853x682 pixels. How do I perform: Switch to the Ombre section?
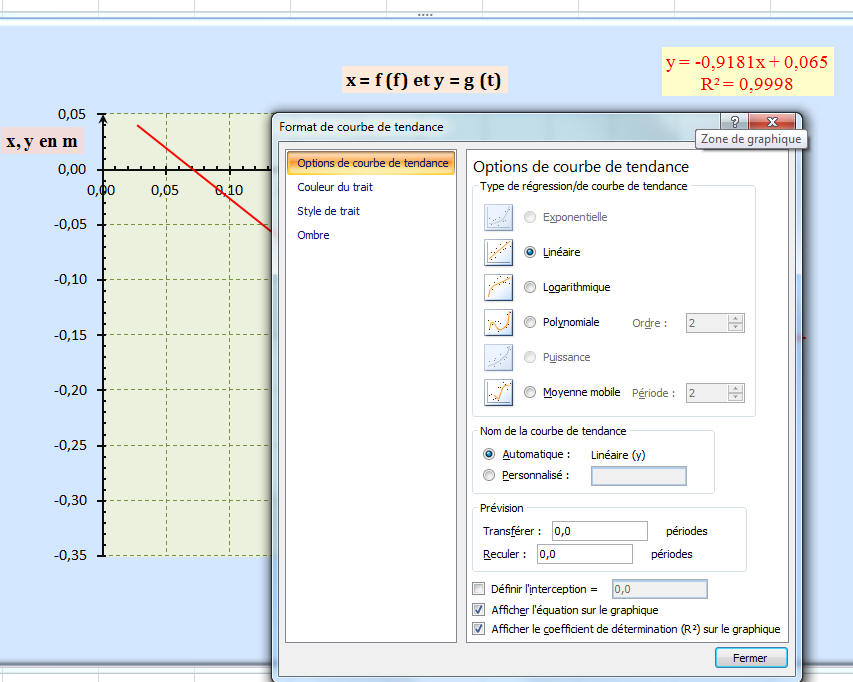[x=313, y=235]
